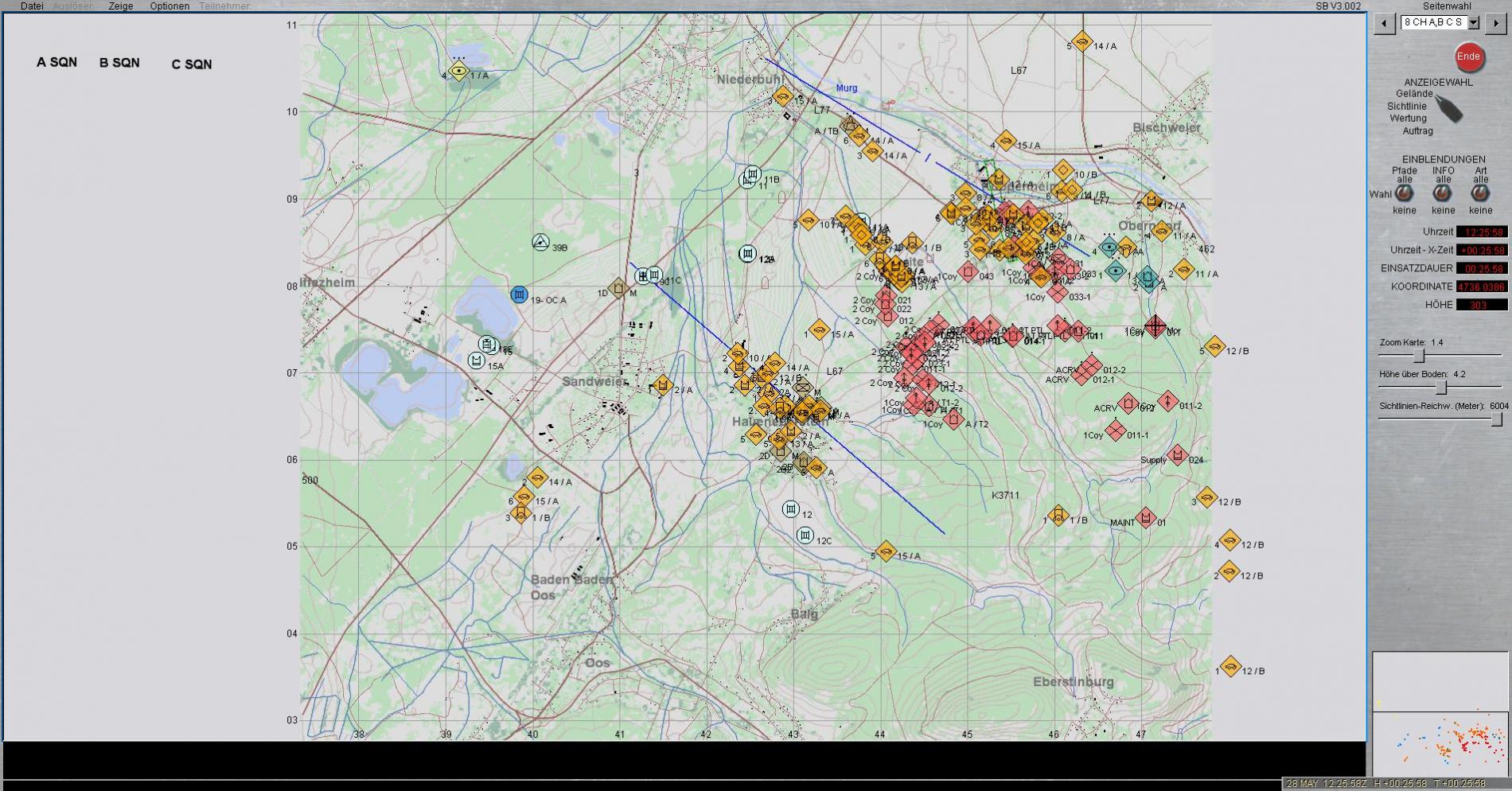This screenshot has width=1512, height=791.
Task: Go to next side with right arrow
Action: 1495,23
